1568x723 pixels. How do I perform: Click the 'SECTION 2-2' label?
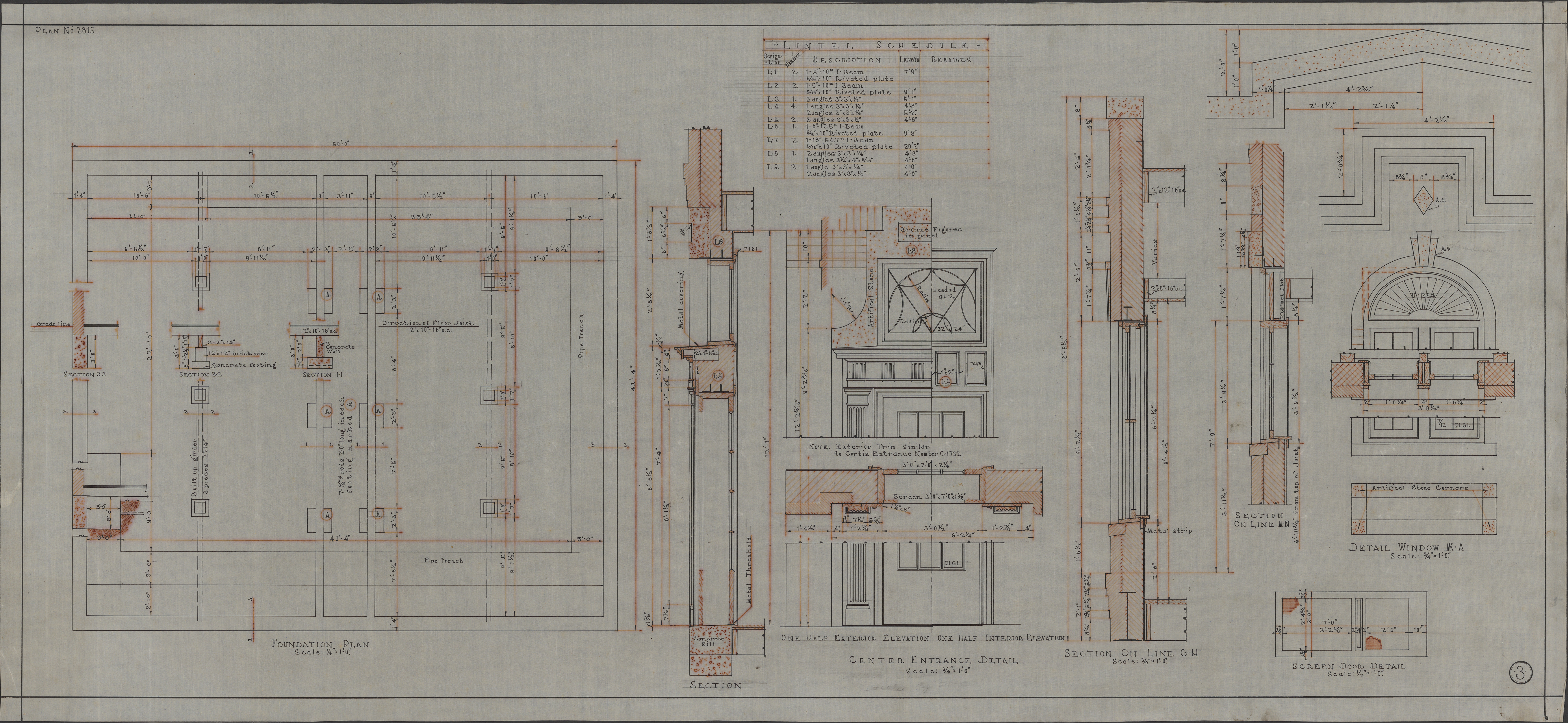[200, 375]
